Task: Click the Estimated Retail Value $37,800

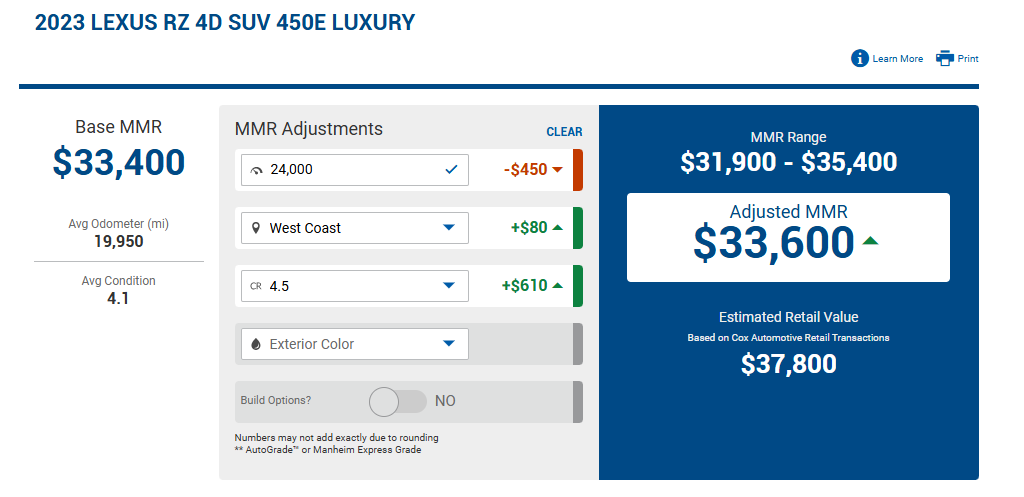Action: [x=788, y=364]
